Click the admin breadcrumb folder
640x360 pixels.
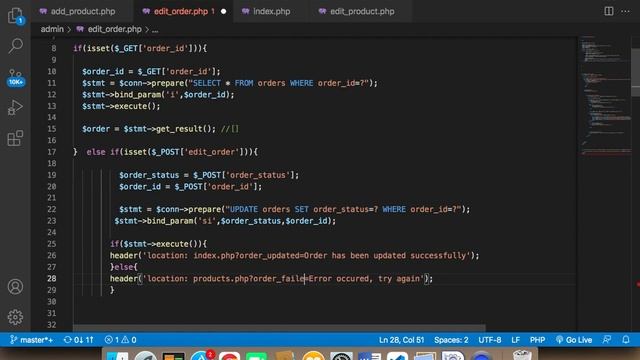pyautogui.click(x=52, y=29)
